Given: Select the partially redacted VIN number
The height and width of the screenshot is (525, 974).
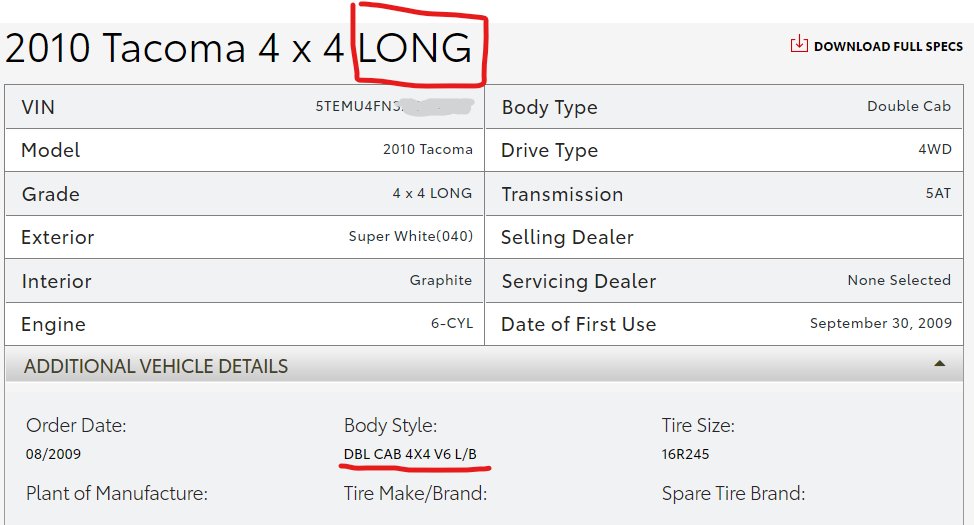Looking at the screenshot, I should 394,106.
